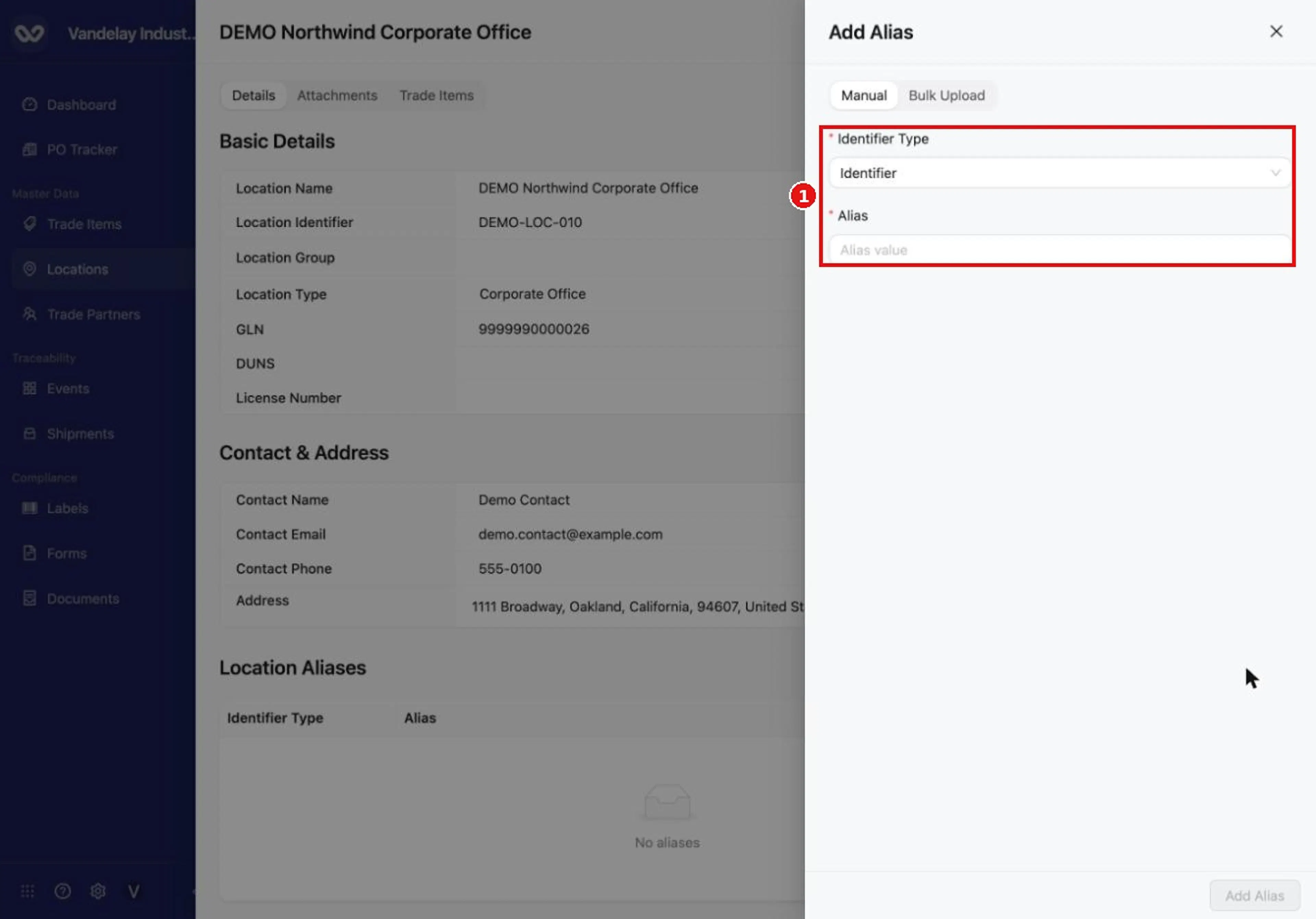Switch to the Bulk Upload tab
The height and width of the screenshot is (919, 1316).
pyautogui.click(x=946, y=95)
